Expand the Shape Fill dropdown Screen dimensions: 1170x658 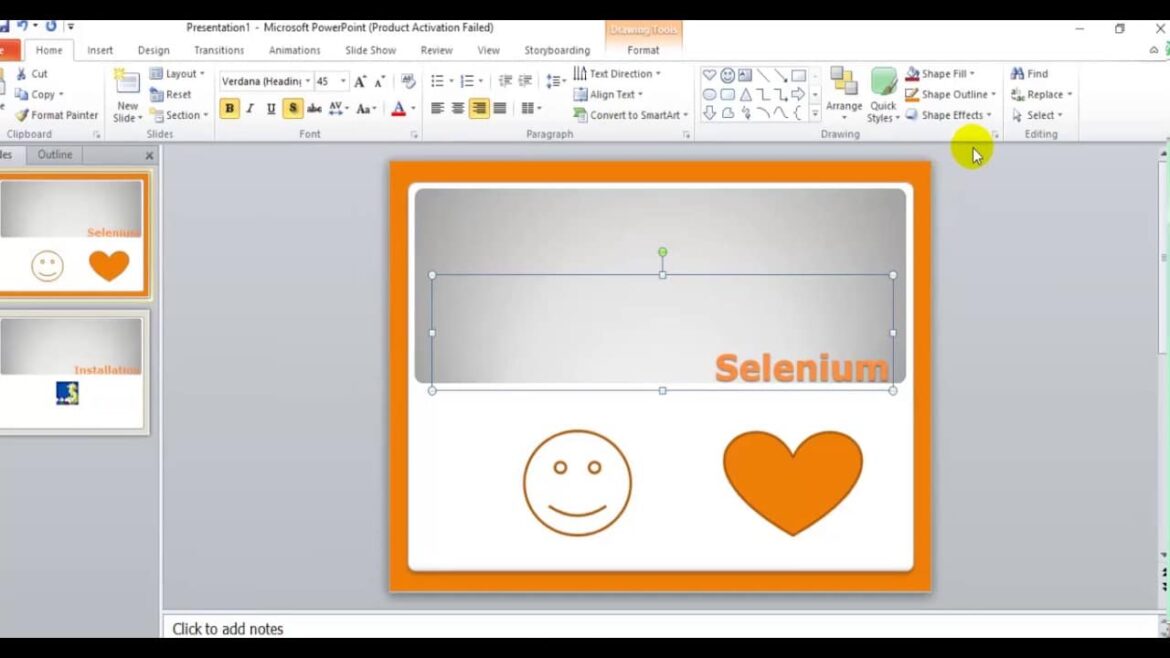(972, 74)
